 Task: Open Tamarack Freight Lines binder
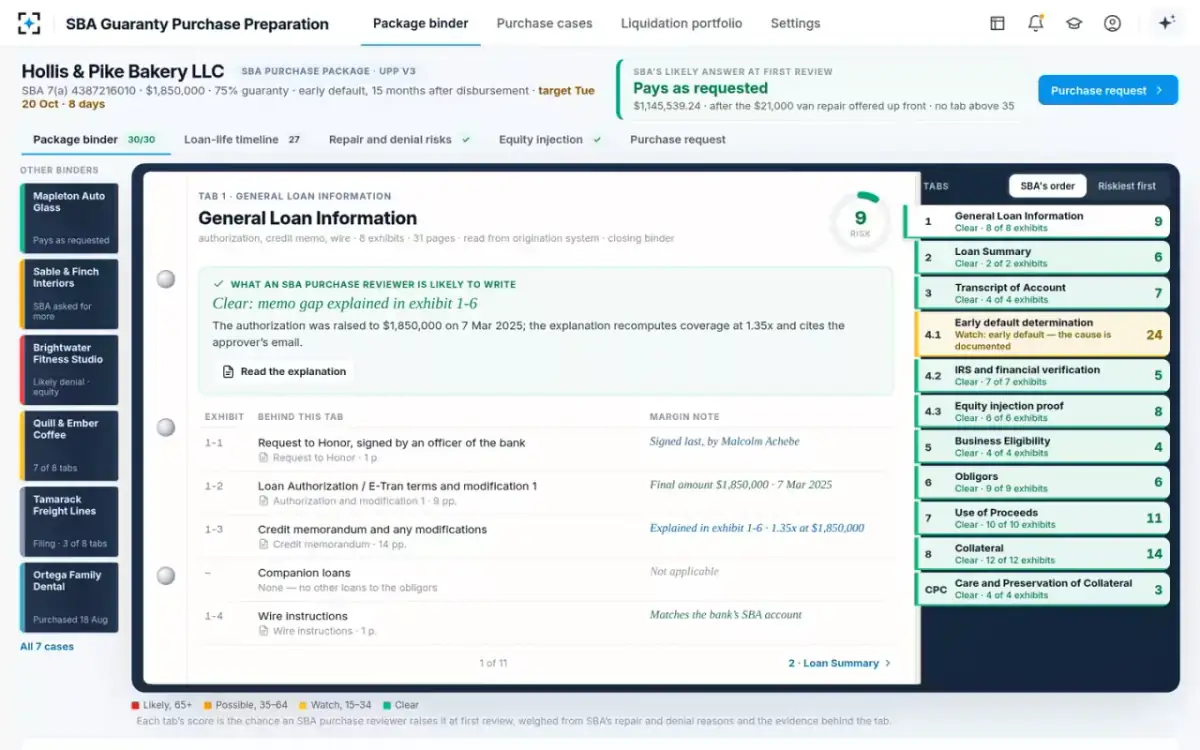69,522
